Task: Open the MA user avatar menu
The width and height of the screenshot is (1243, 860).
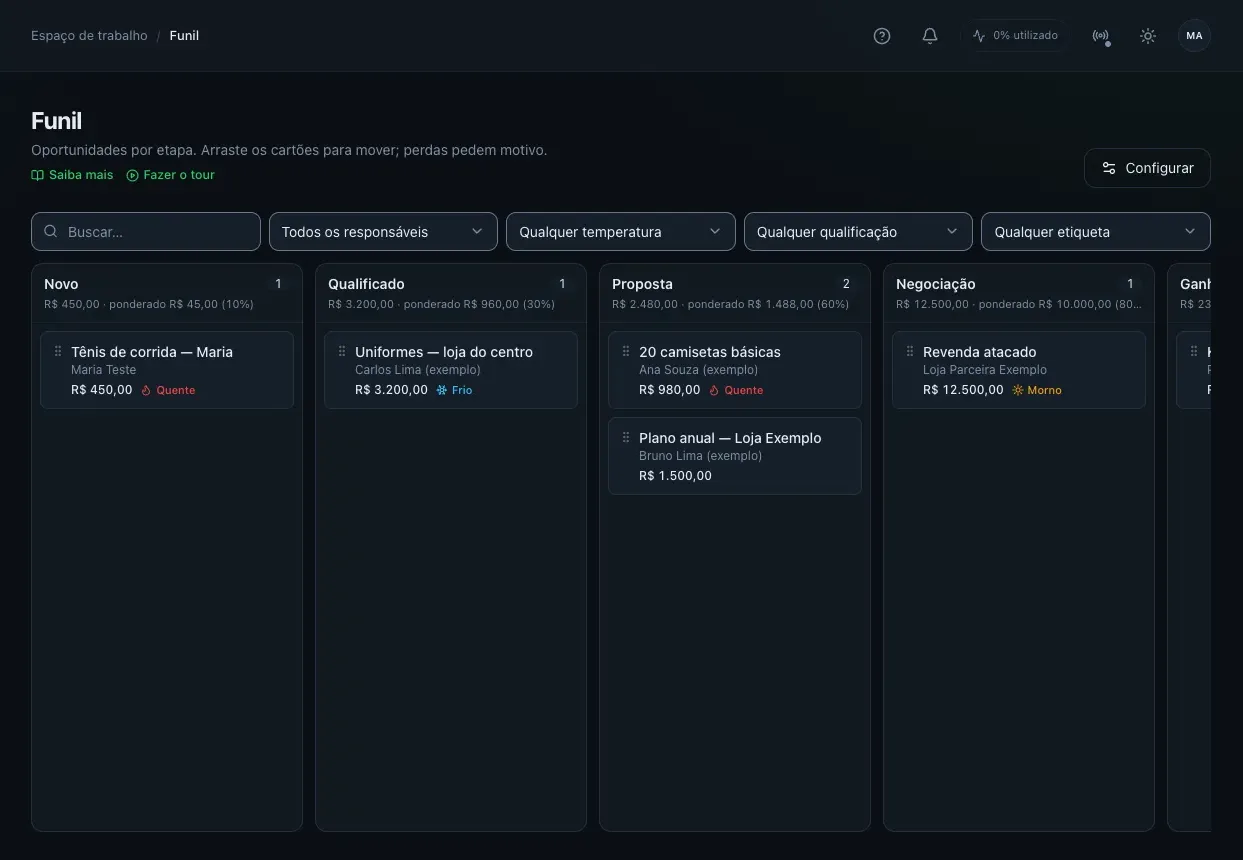Action: click(1194, 36)
